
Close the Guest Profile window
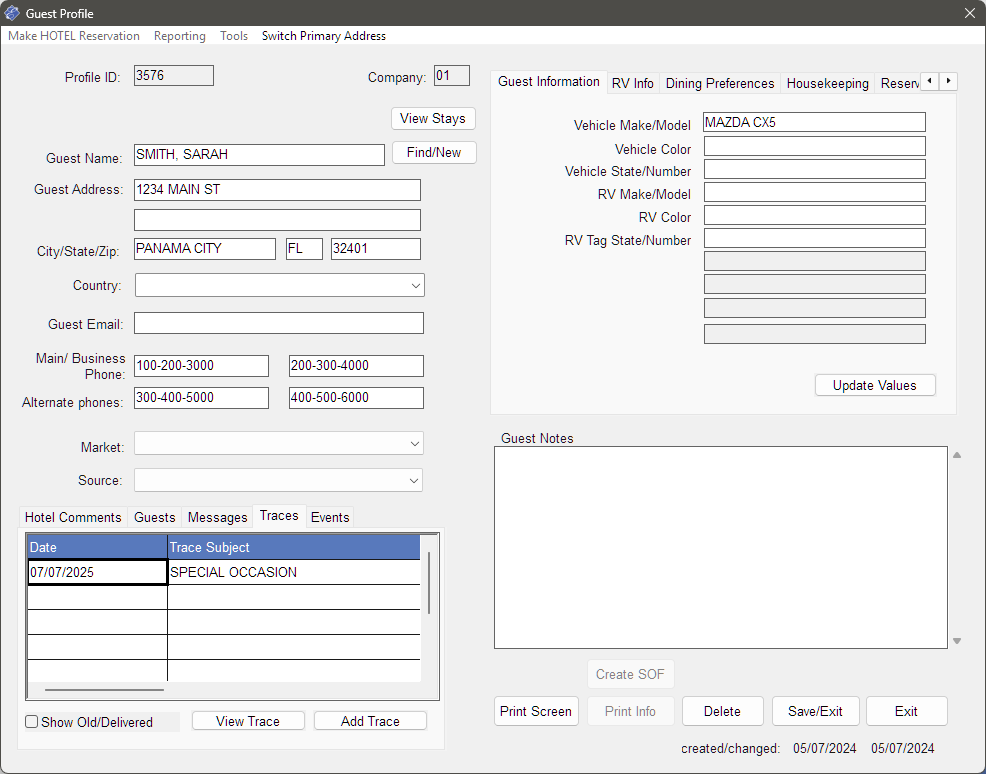tap(970, 13)
